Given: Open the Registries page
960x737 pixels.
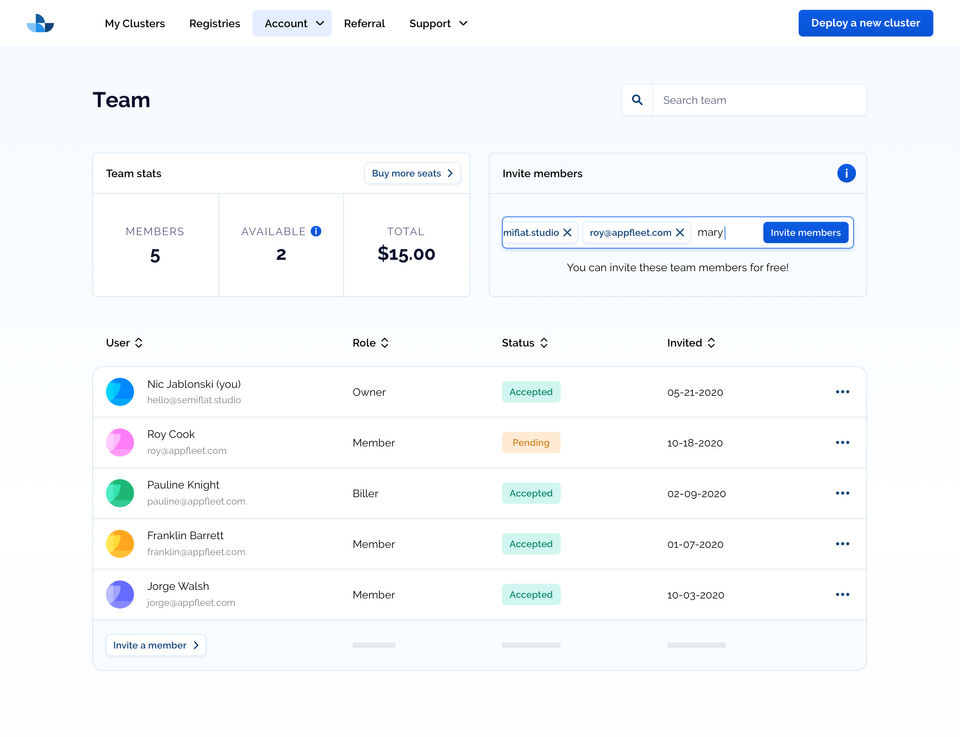Looking at the screenshot, I should click(215, 23).
